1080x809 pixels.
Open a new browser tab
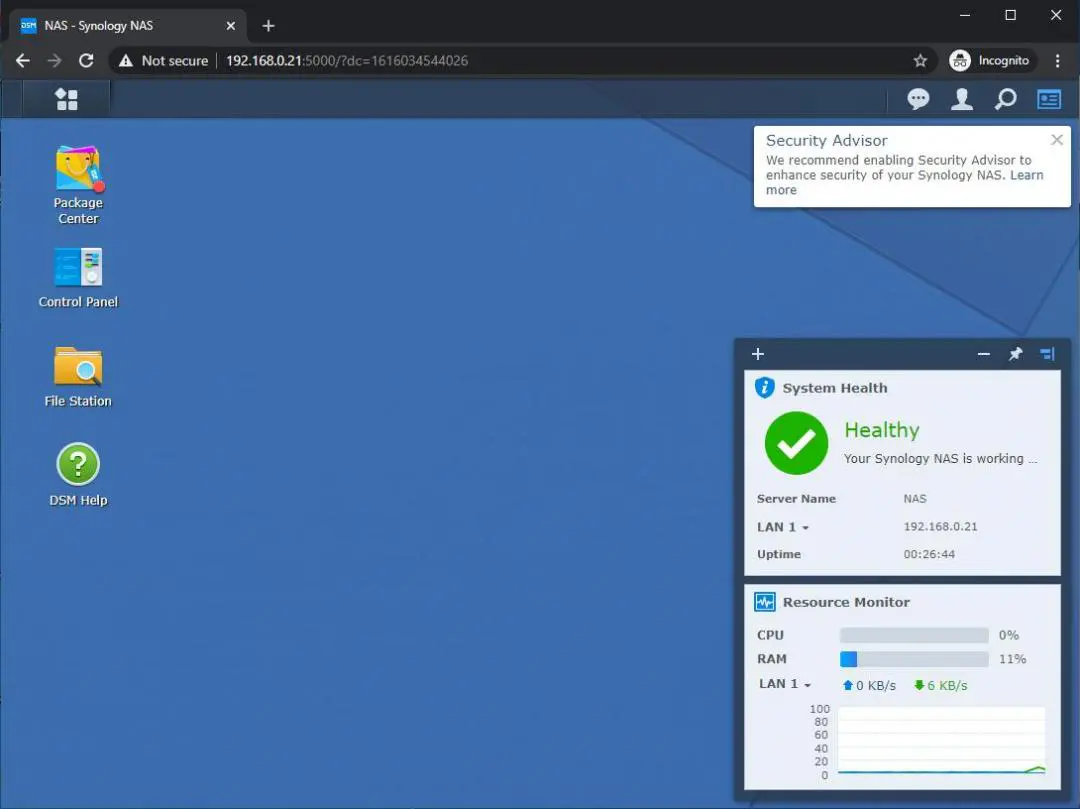269,25
